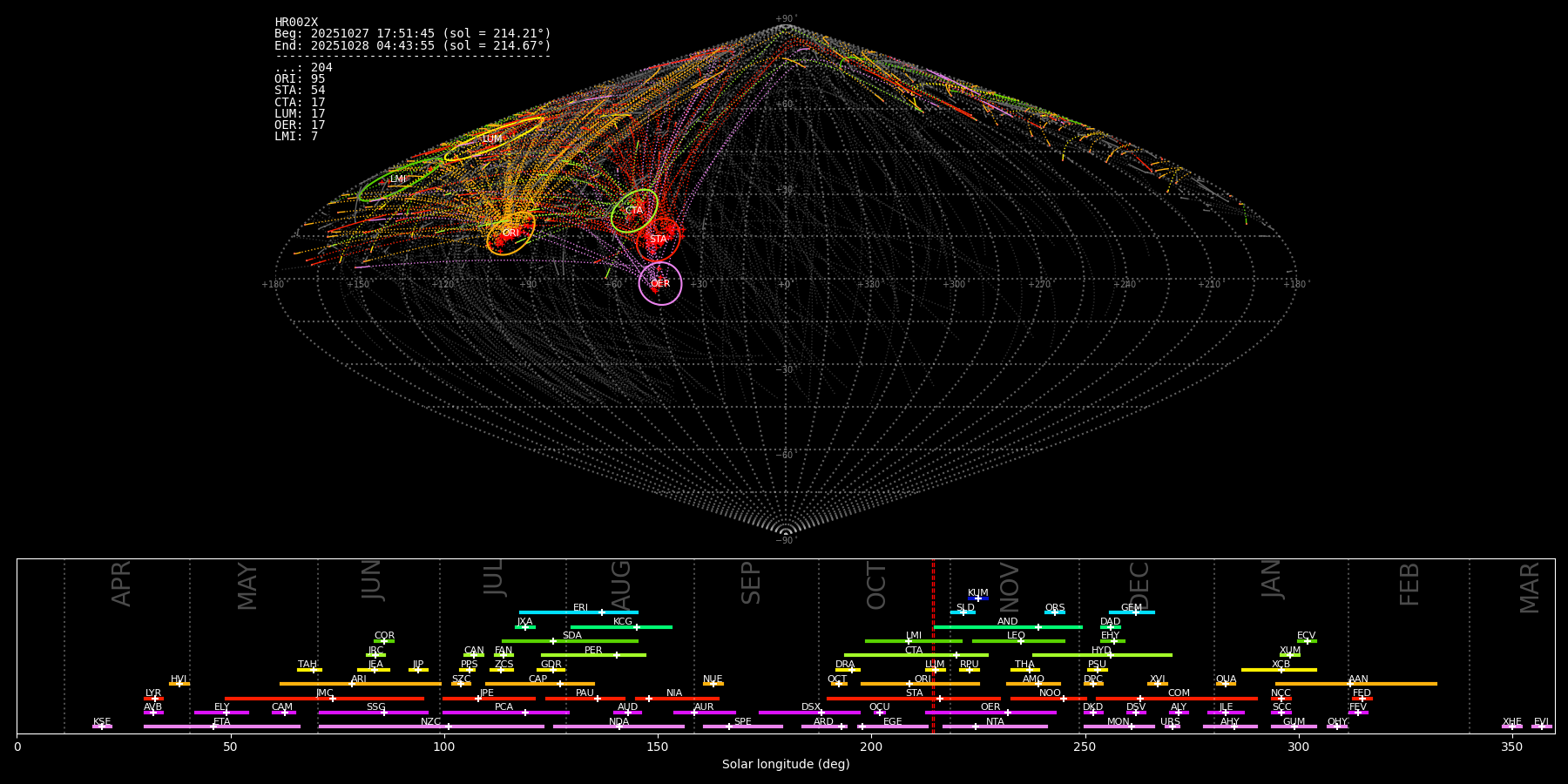The image size is (1568, 784).
Task: Click the KCG shower bar in timeline
Action: point(621,626)
